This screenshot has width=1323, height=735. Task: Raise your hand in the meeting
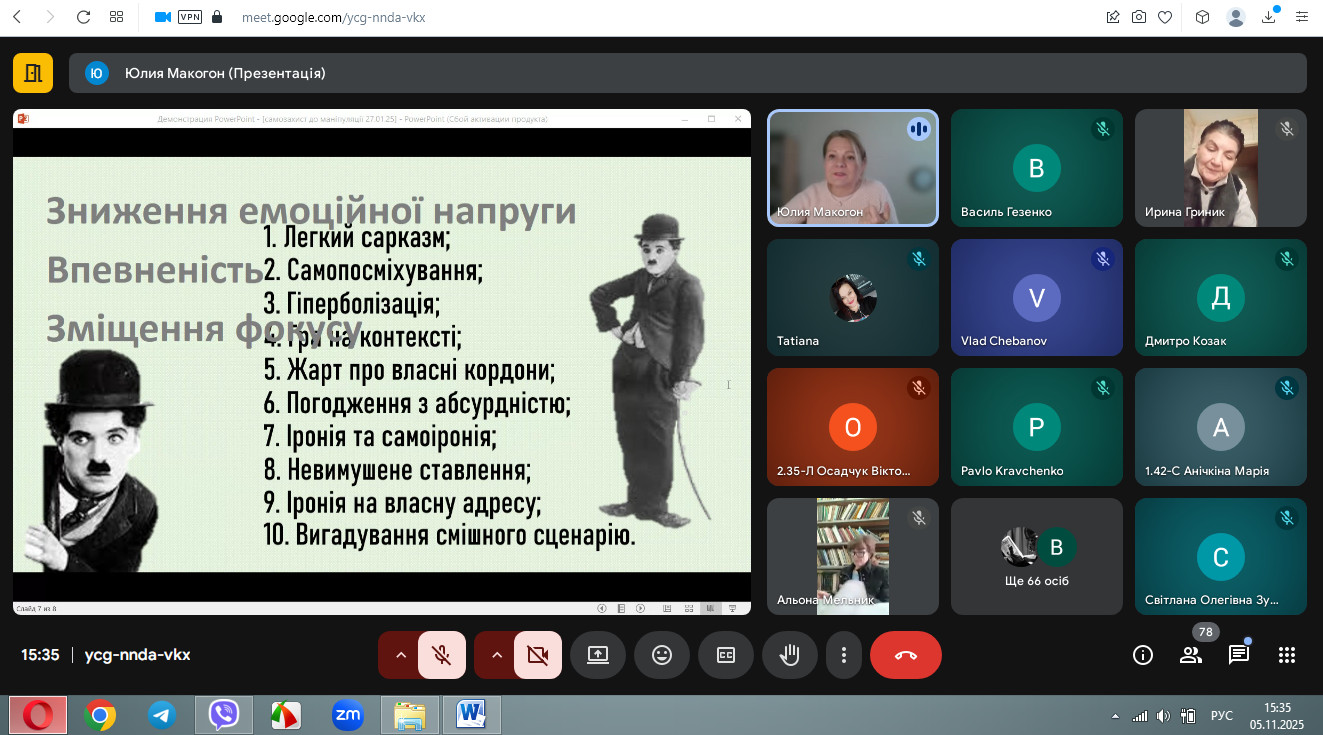pyautogui.click(x=789, y=655)
